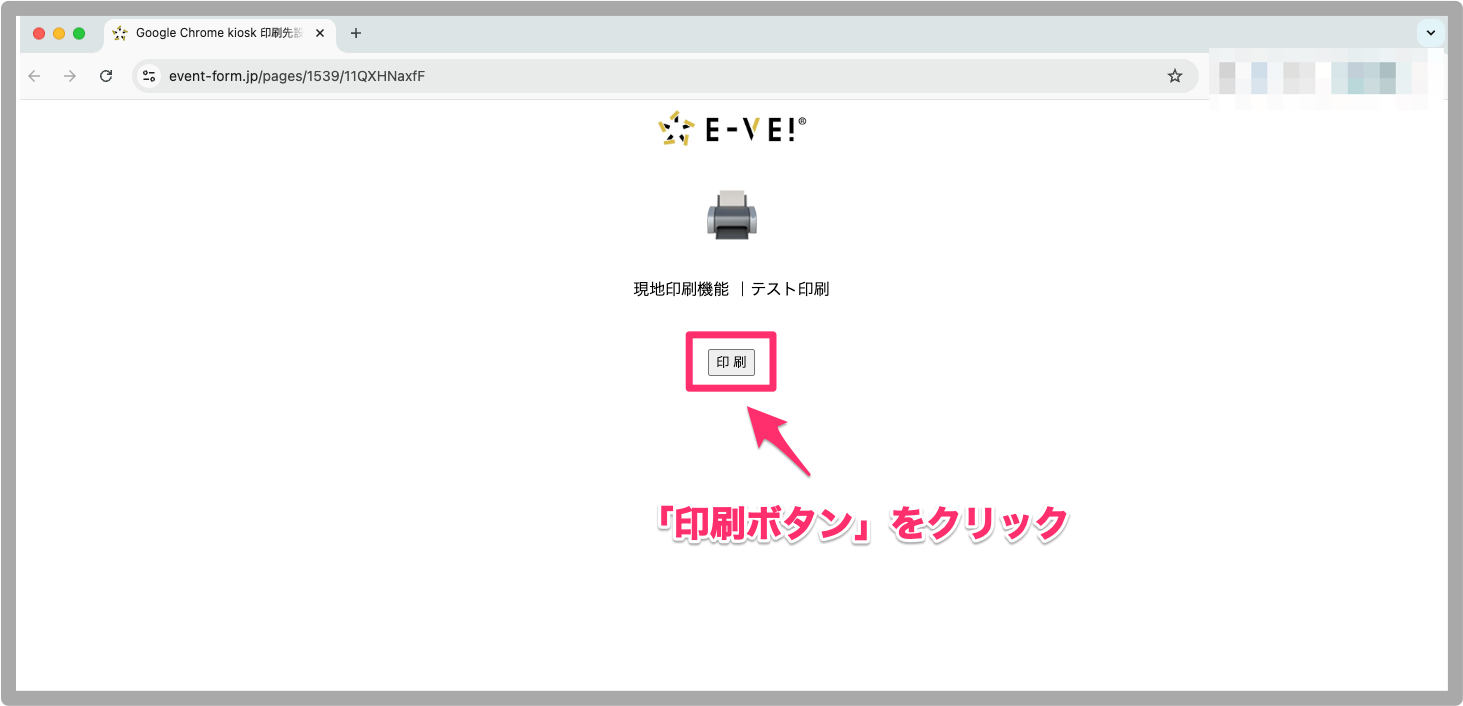Minimize the window with yellow button
The height and width of the screenshot is (706, 1463).
pos(59,33)
